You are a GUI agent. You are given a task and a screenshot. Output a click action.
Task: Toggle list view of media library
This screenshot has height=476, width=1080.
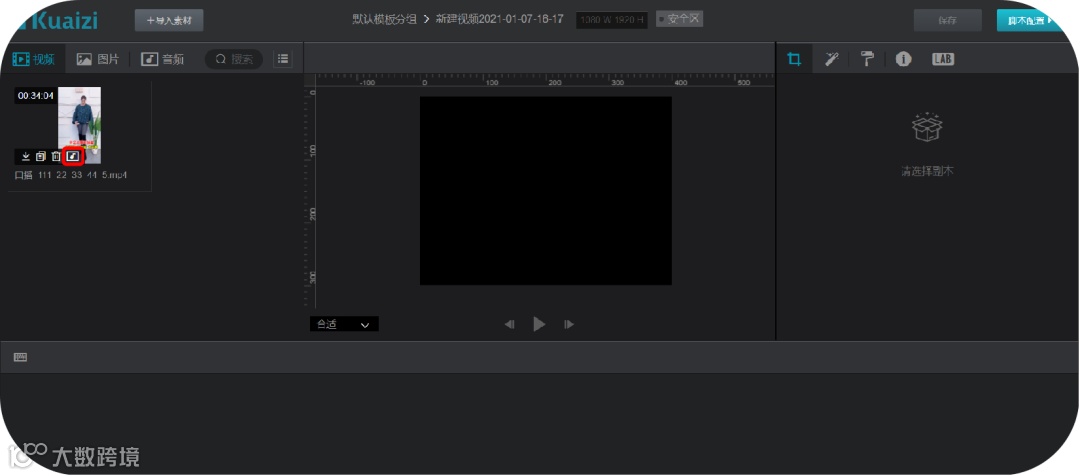pos(282,59)
